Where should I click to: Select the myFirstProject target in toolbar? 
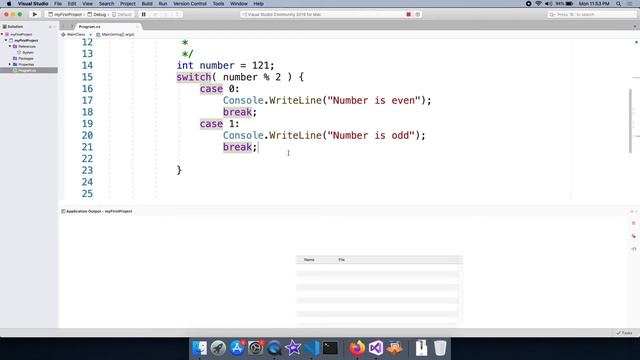(65, 14)
